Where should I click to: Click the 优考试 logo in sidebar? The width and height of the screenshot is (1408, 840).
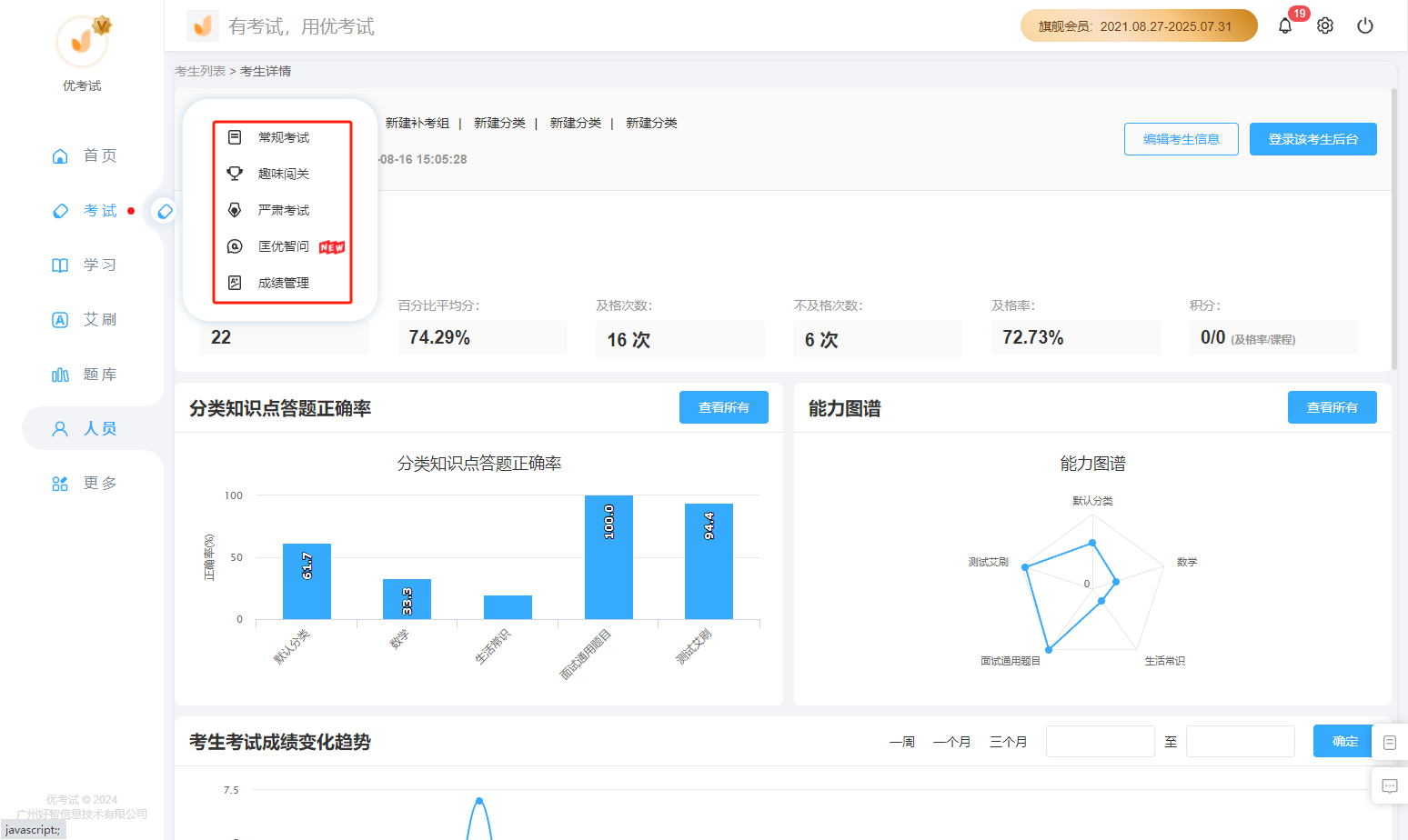tap(82, 43)
